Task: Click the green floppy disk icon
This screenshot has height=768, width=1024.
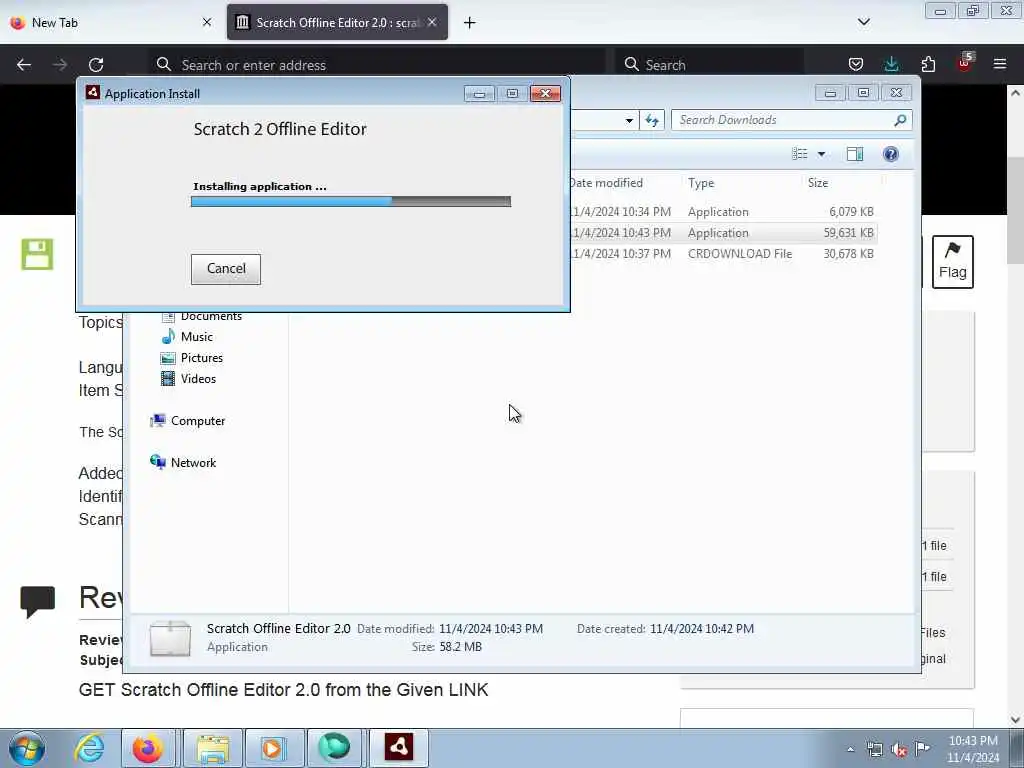Action: pos(37,254)
